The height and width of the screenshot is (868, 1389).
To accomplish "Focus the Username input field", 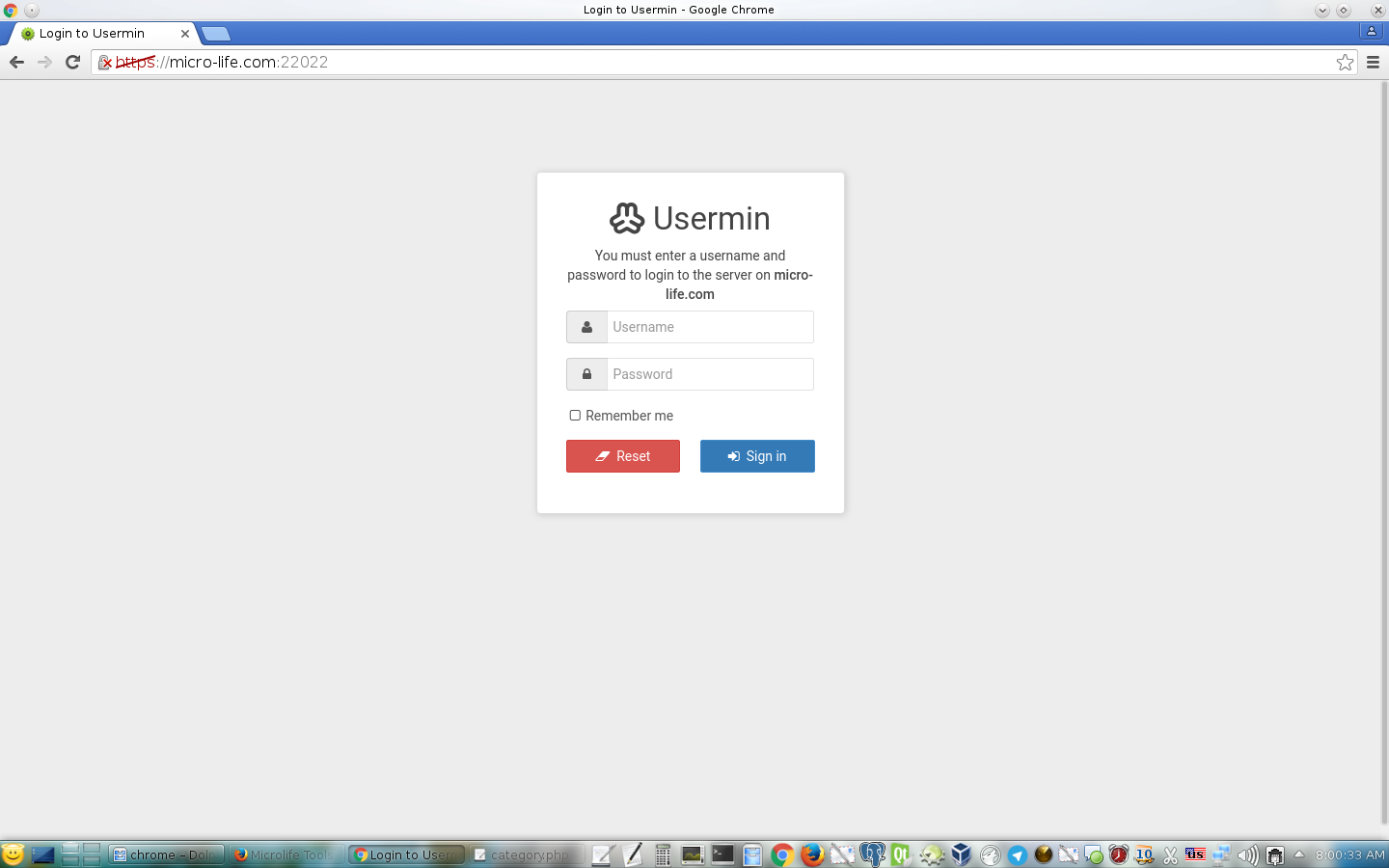I will (710, 327).
